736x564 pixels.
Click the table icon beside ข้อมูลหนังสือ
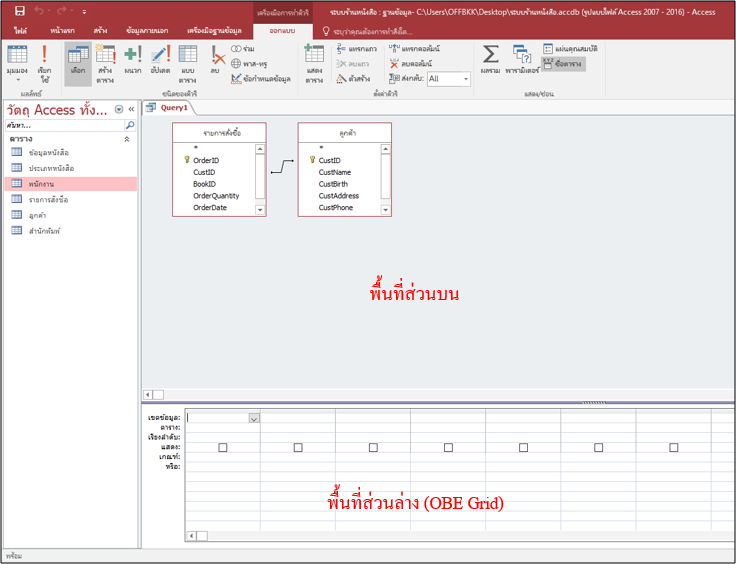[16, 152]
